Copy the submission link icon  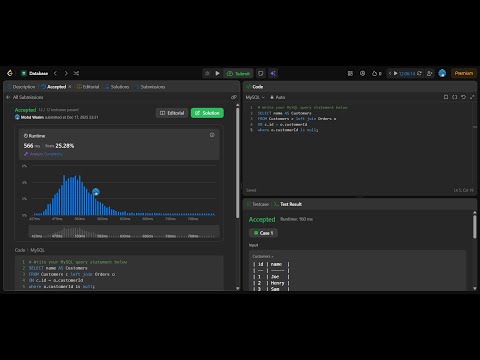point(234,97)
